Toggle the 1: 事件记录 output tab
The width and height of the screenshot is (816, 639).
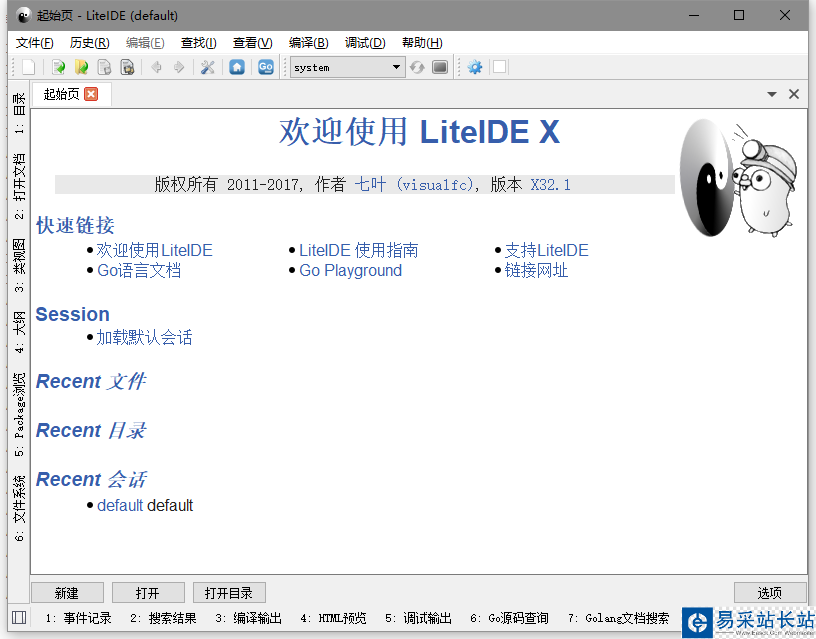tap(79, 618)
